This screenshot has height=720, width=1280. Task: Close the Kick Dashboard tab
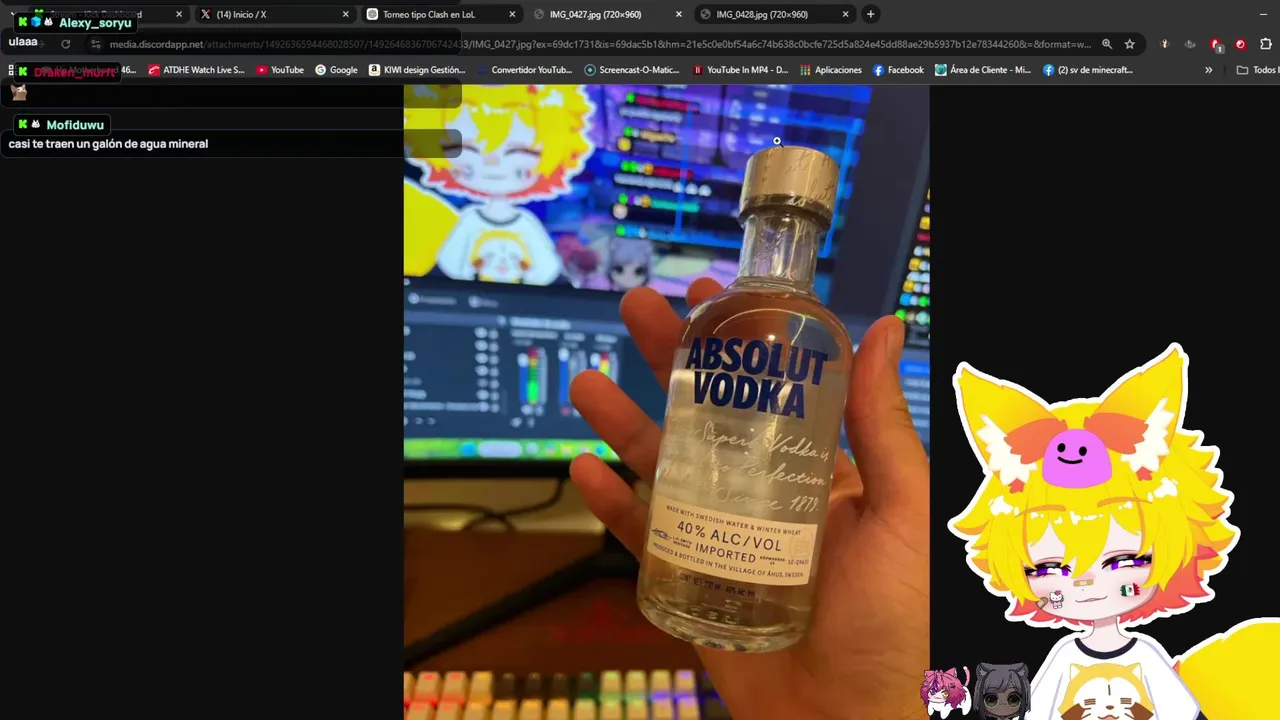179,14
